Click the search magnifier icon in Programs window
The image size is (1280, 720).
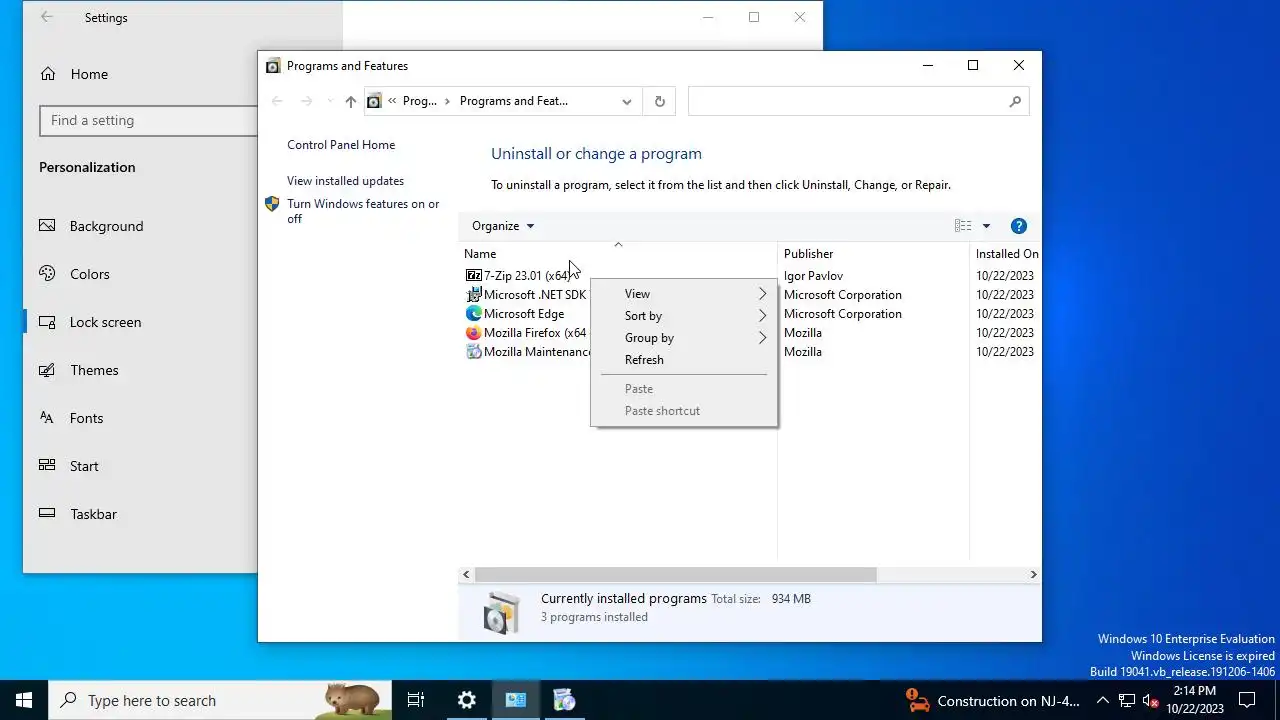tap(1015, 101)
